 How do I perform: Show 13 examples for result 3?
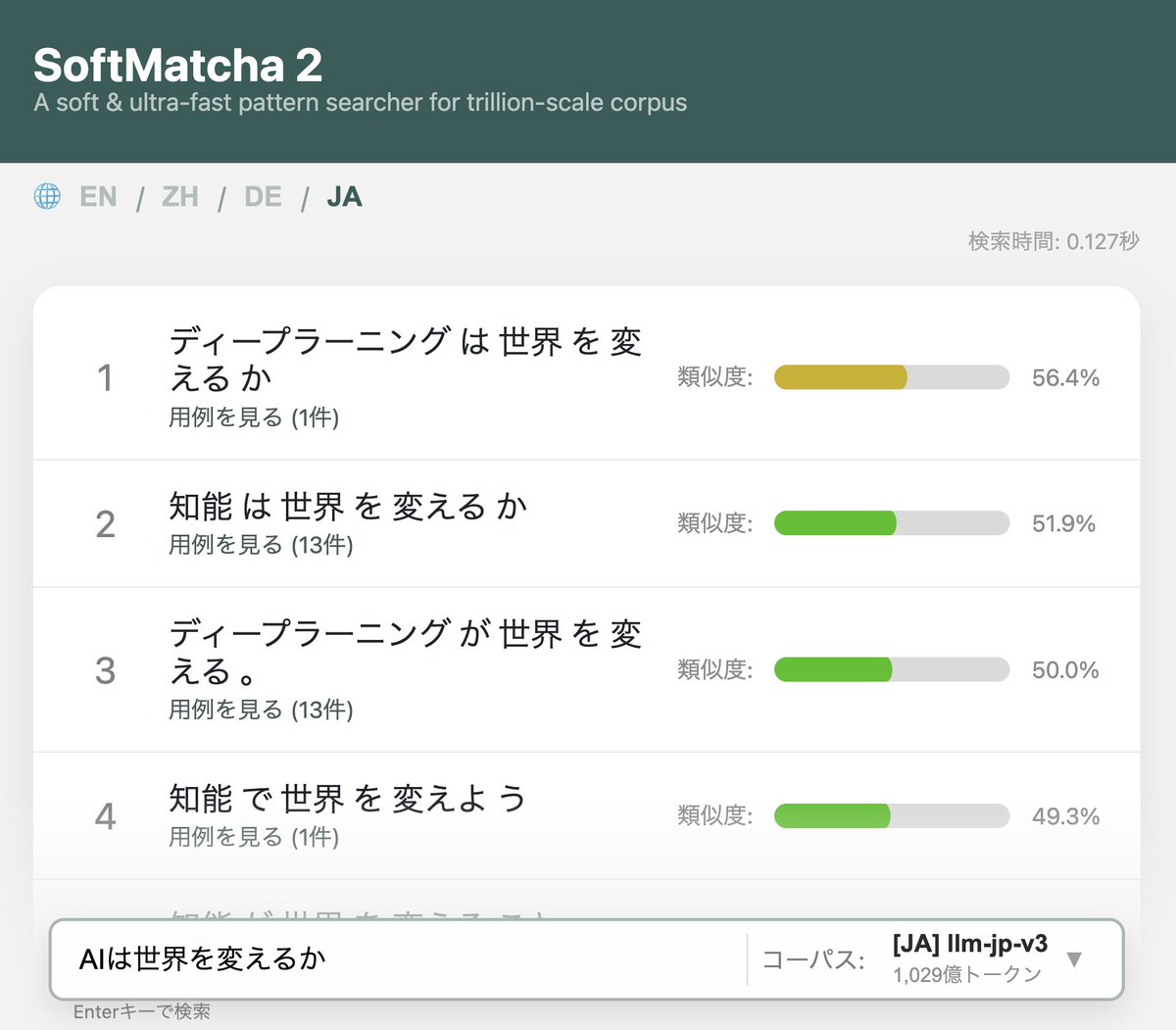pos(261,710)
